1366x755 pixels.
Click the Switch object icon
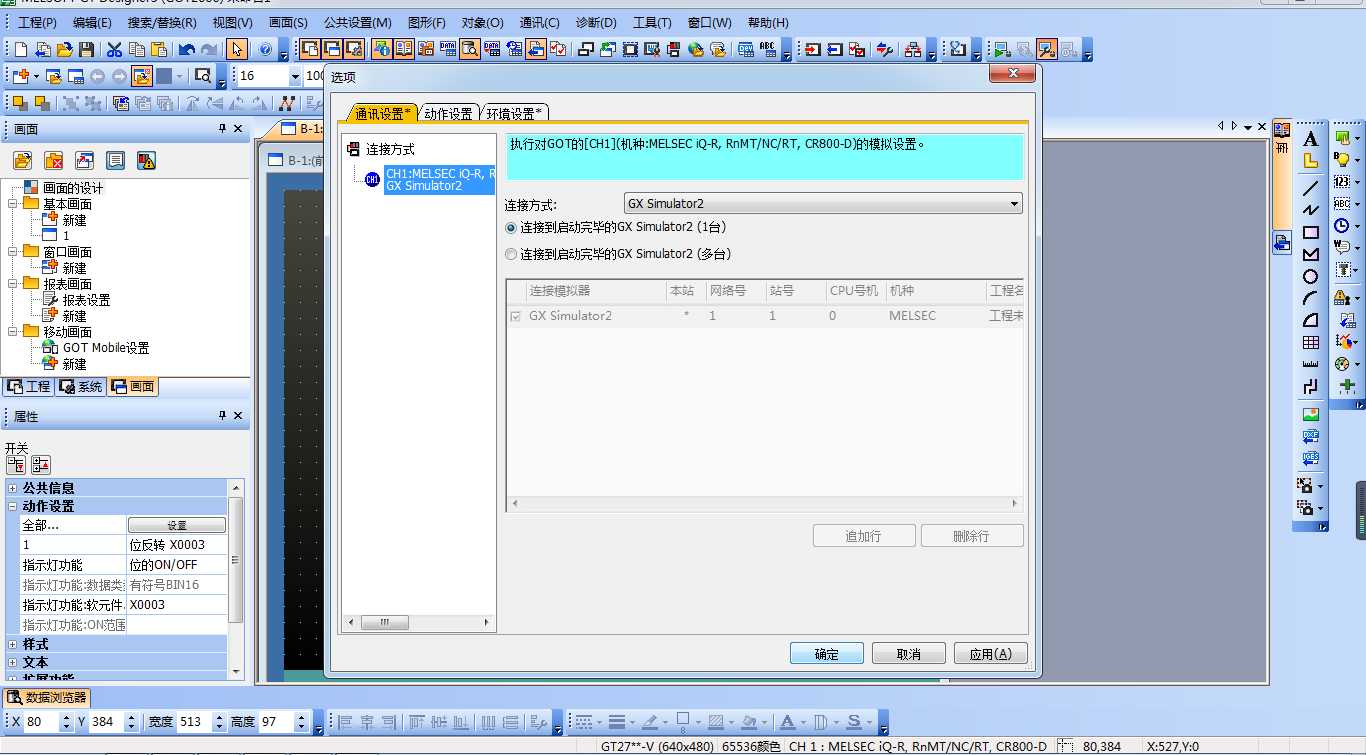point(1342,137)
